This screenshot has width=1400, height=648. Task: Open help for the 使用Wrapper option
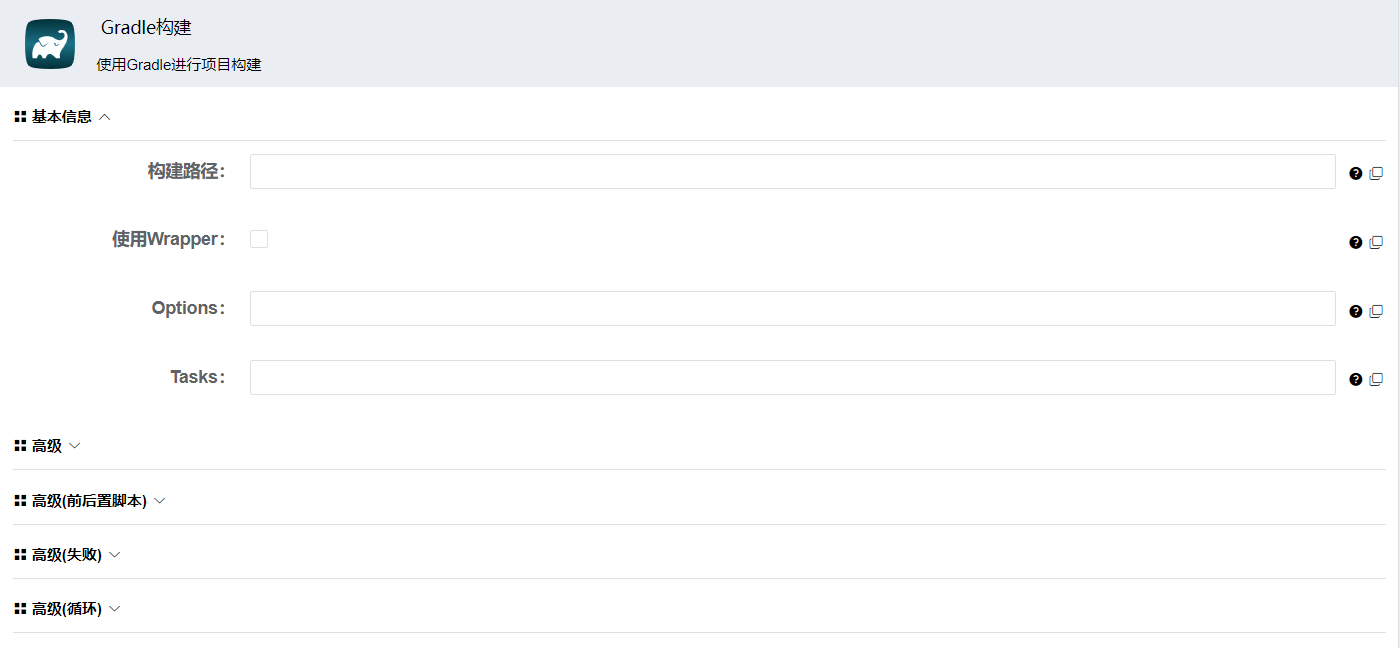click(1355, 242)
